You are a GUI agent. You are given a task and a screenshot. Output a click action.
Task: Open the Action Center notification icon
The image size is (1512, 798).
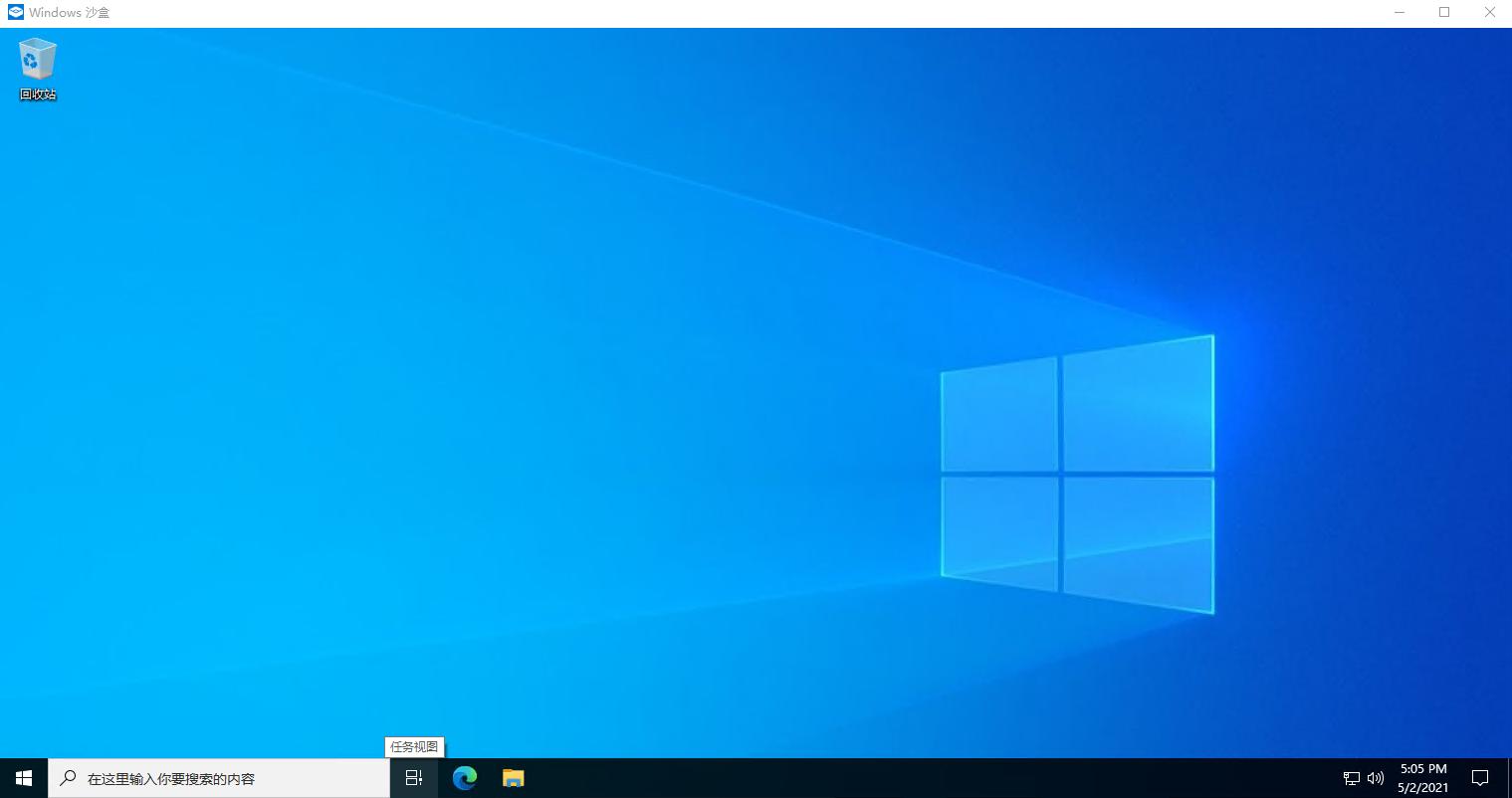coord(1480,778)
